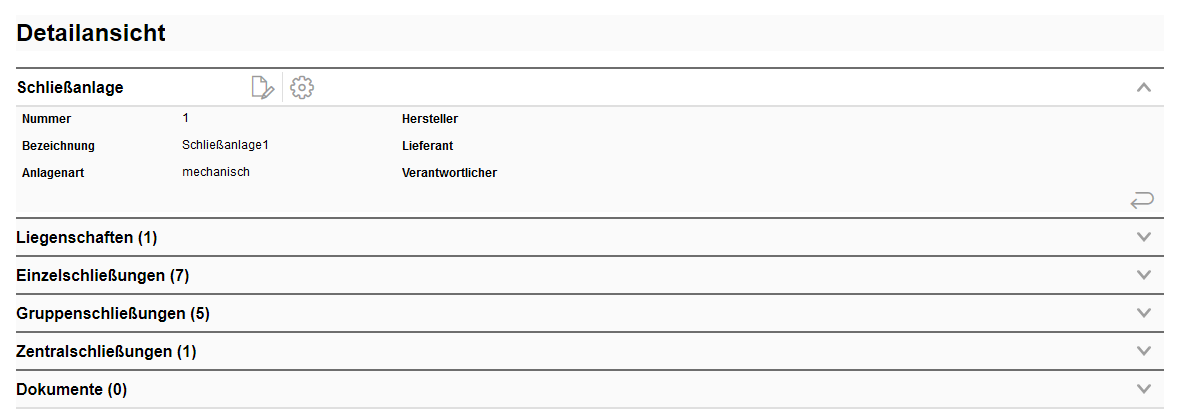Expand the Gruppenschließungen chevron arrow
This screenshot has width=1181, height=415.
1145,313
